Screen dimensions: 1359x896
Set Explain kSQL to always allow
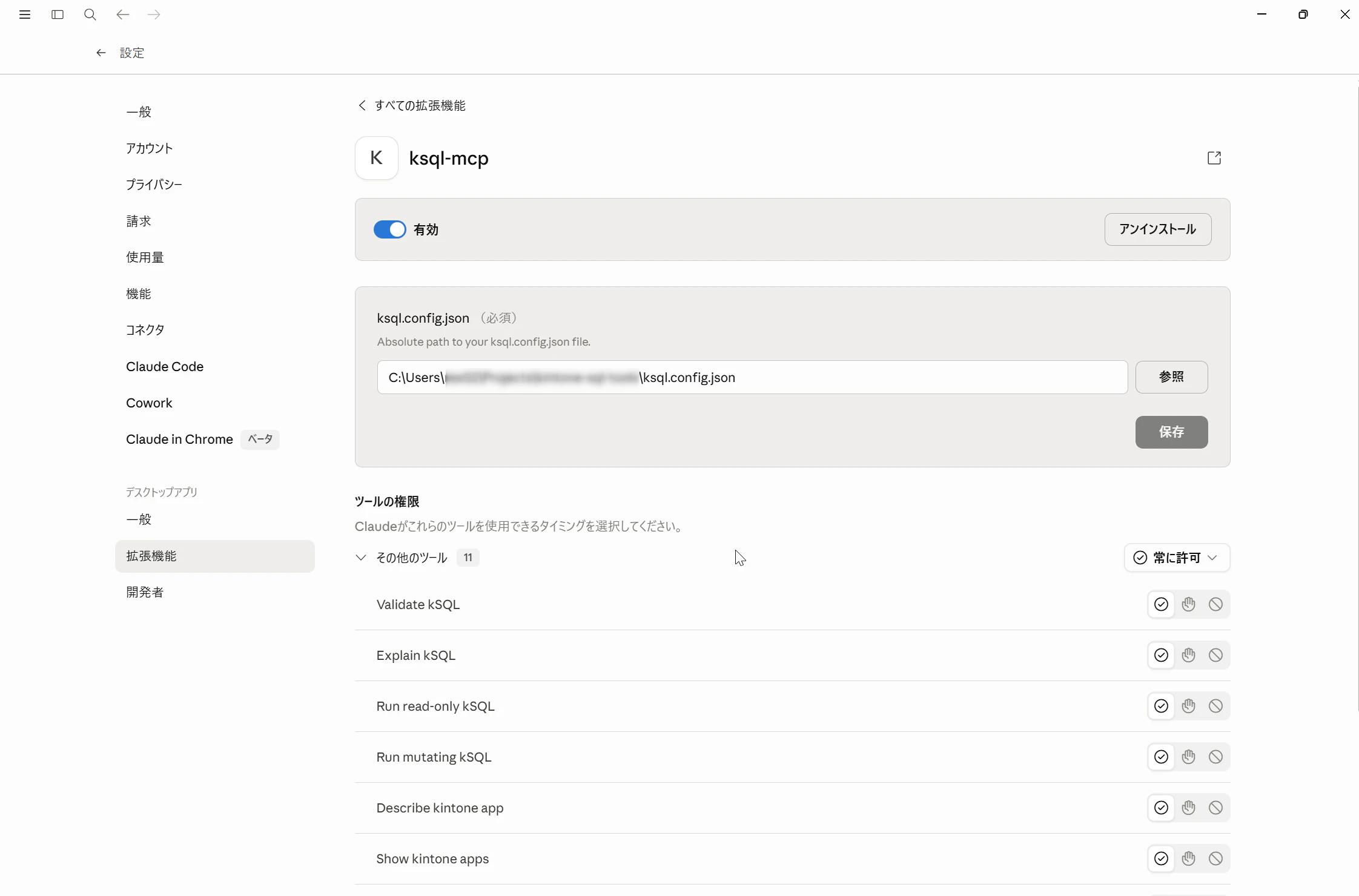(x=1162, y=655)
